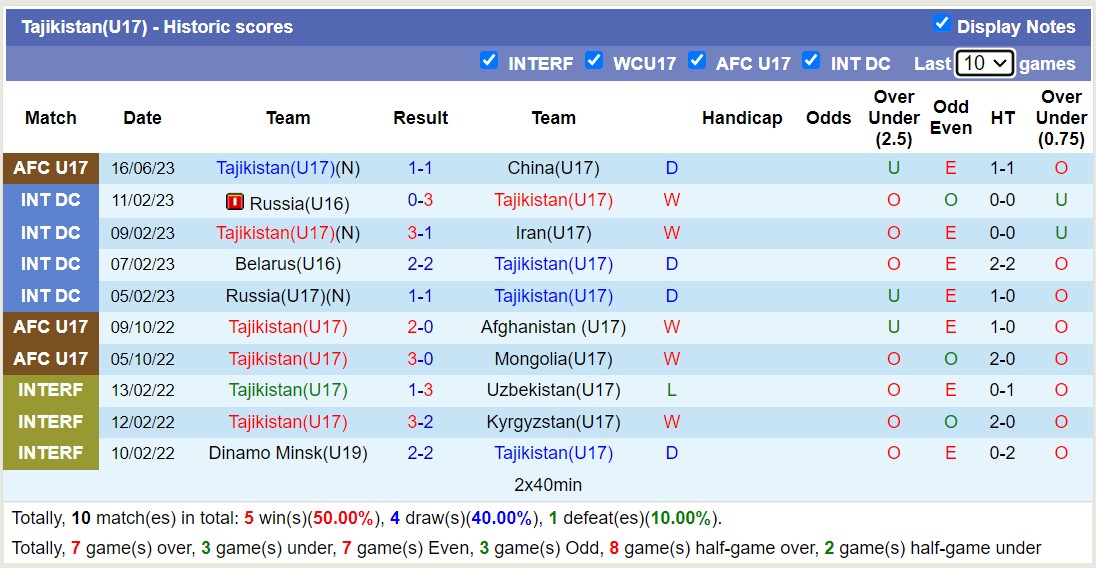Open Uzbekistan(U17) team page
Image resolution: width=1096 pixels, height=568 pixels.
(553, 390)
